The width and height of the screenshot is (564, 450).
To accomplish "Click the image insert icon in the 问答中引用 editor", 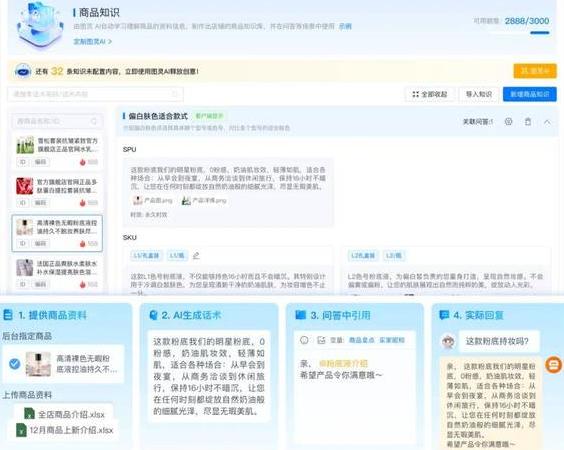I will [x=321, y=340].
